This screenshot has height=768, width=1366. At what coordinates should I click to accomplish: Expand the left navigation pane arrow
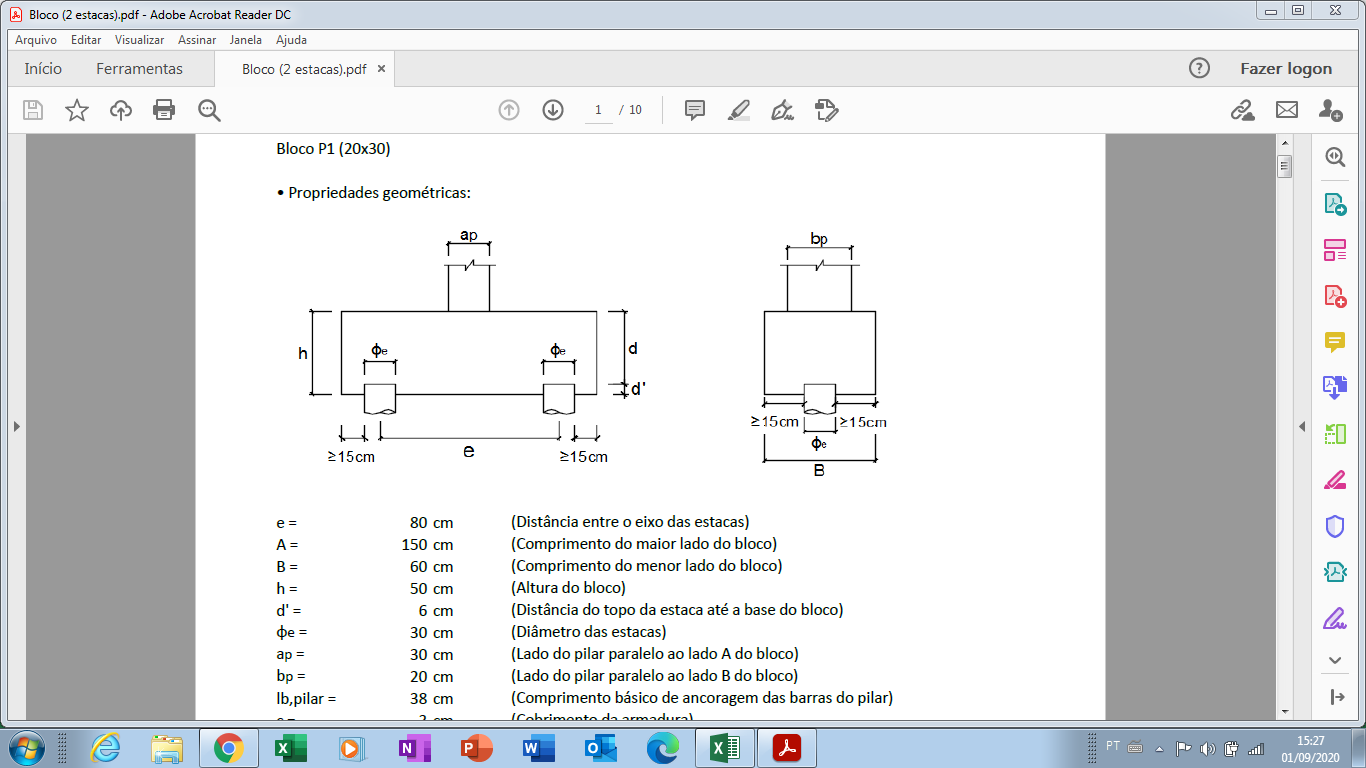coord(15,426)
